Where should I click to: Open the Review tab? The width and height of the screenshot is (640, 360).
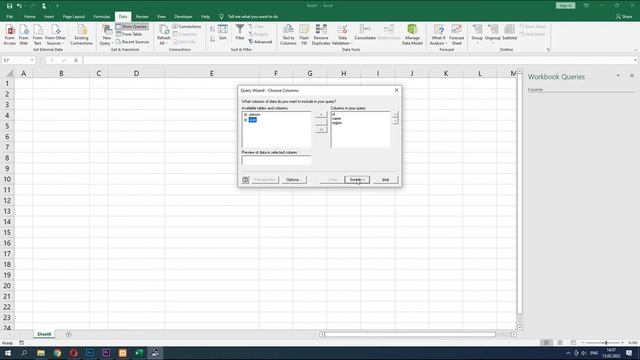click(x=142, y=17)
